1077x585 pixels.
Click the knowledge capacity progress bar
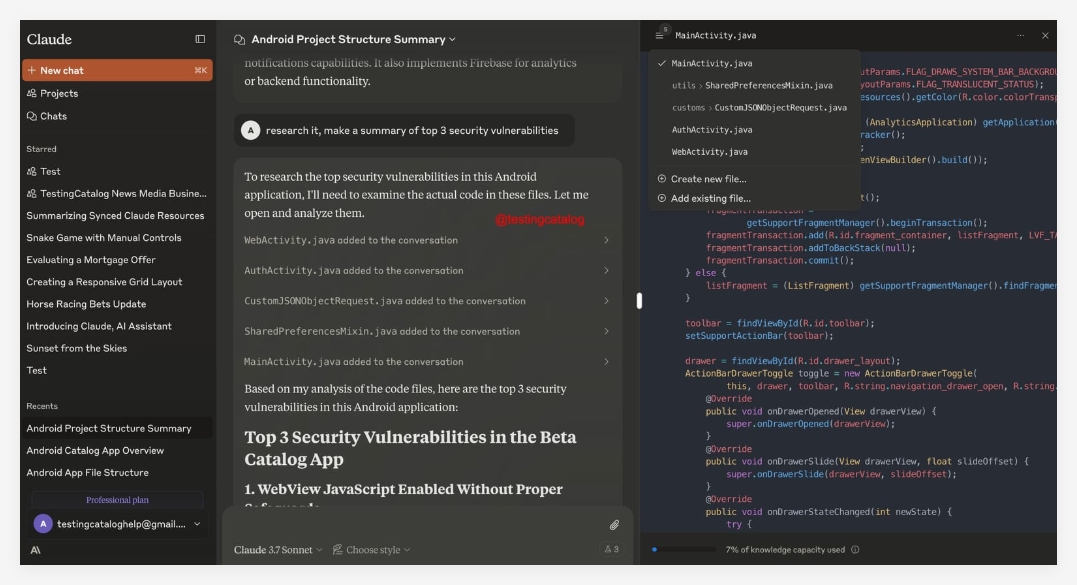684,549
